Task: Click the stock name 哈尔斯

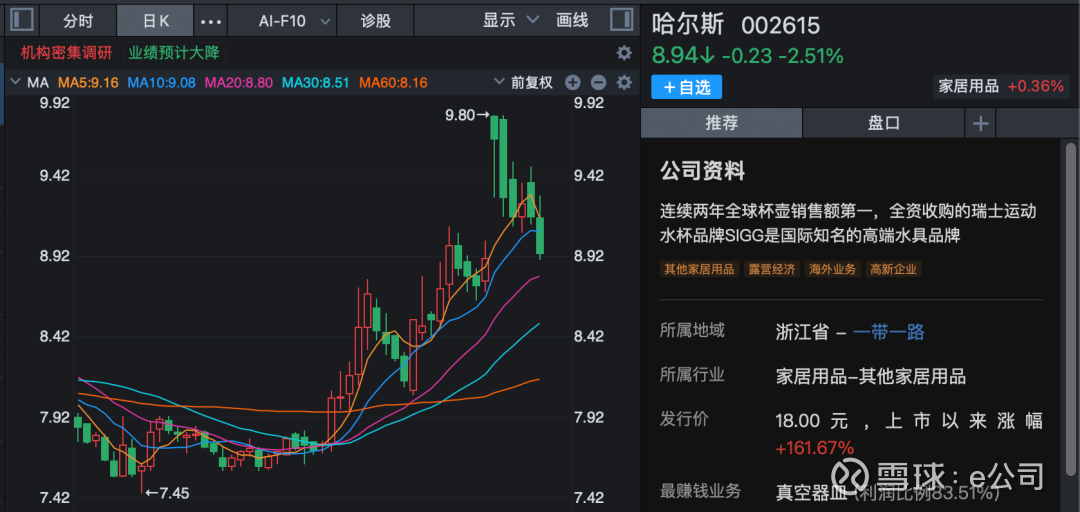Action: (x=689, y=25)
